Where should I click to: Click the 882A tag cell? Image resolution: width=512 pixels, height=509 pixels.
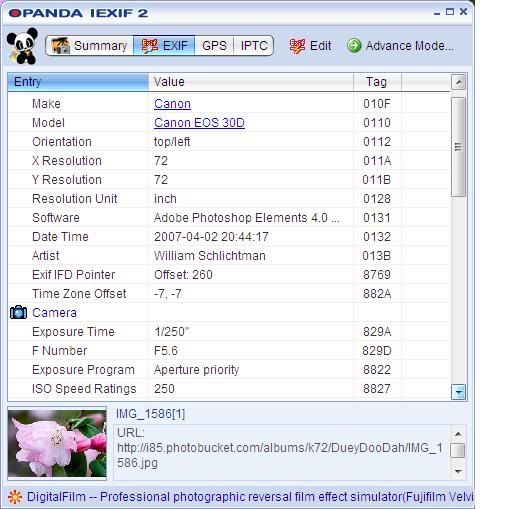click(x=377, y=294)
